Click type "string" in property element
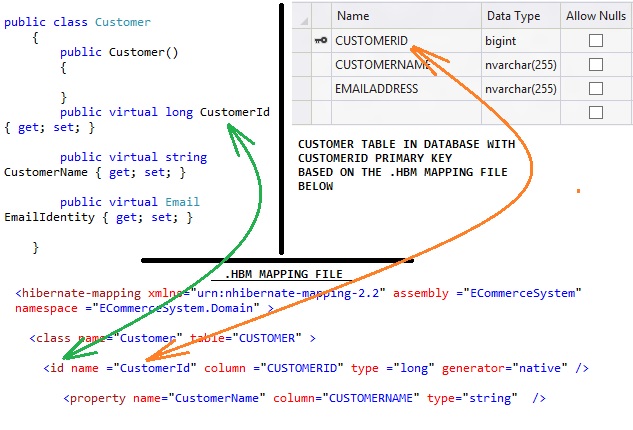The width and height of the screenshot is (633, 430). click(x=490, y=398)
